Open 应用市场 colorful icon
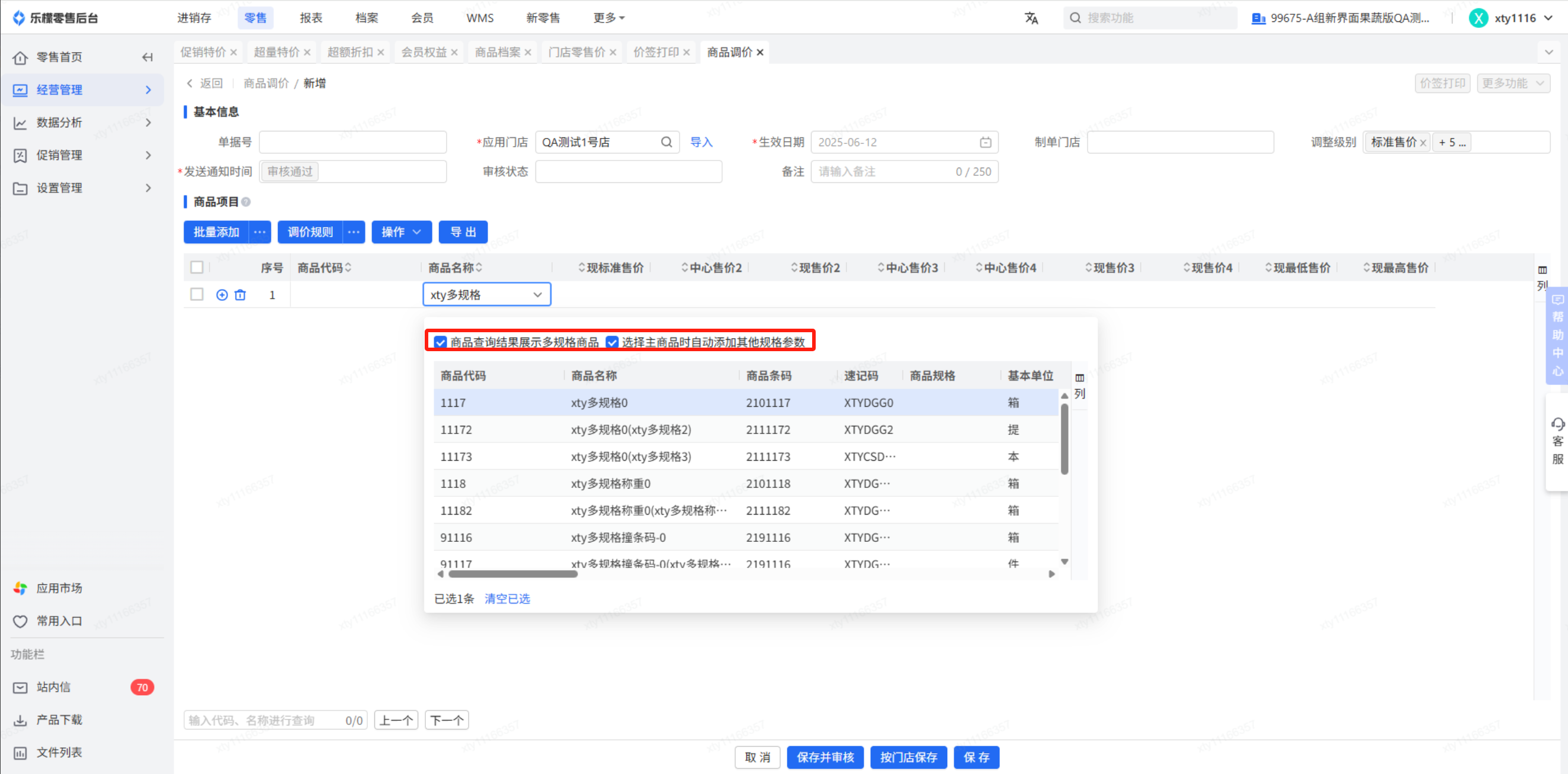 tap(20, 589)
